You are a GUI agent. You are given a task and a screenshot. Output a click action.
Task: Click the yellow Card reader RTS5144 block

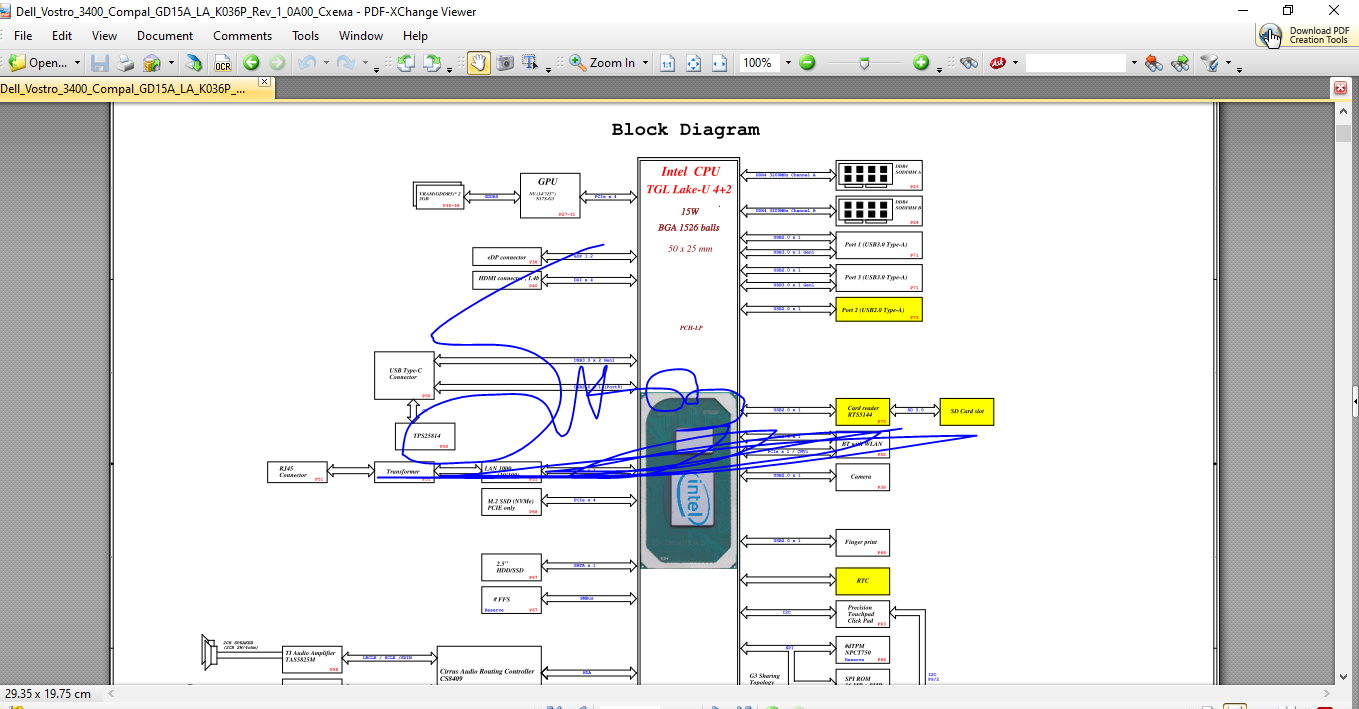862,412
